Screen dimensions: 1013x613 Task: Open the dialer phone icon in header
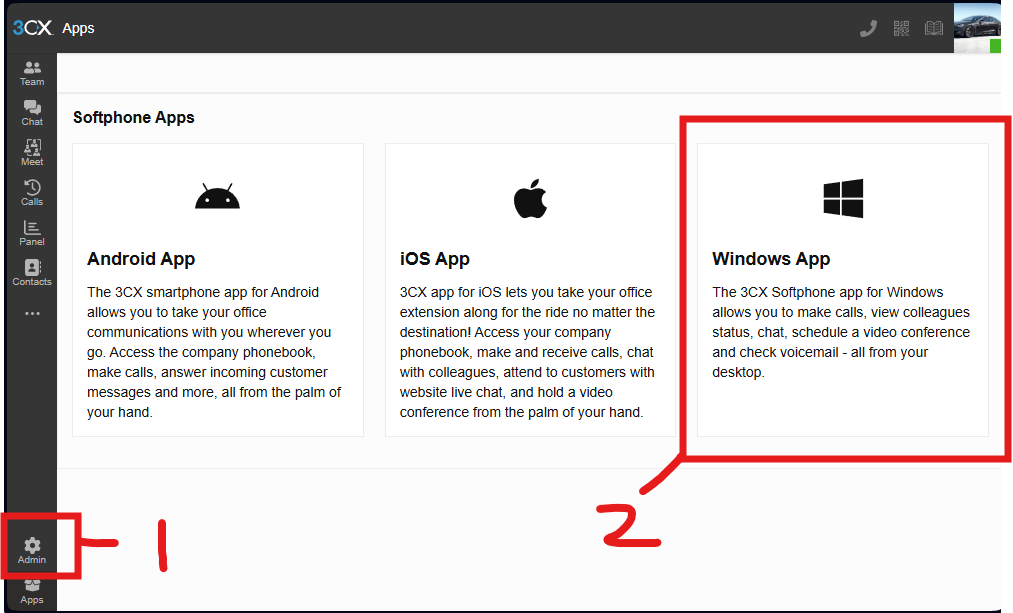[x=868, y=28]
